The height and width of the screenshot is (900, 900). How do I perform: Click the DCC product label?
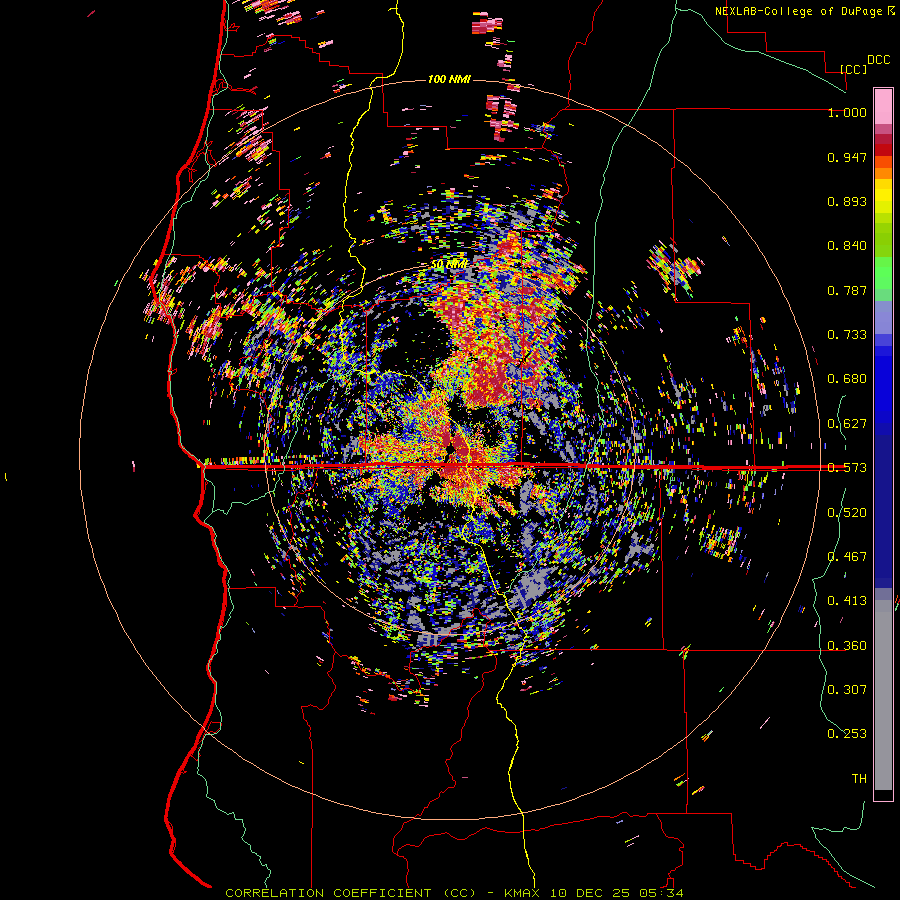[879, 60]
